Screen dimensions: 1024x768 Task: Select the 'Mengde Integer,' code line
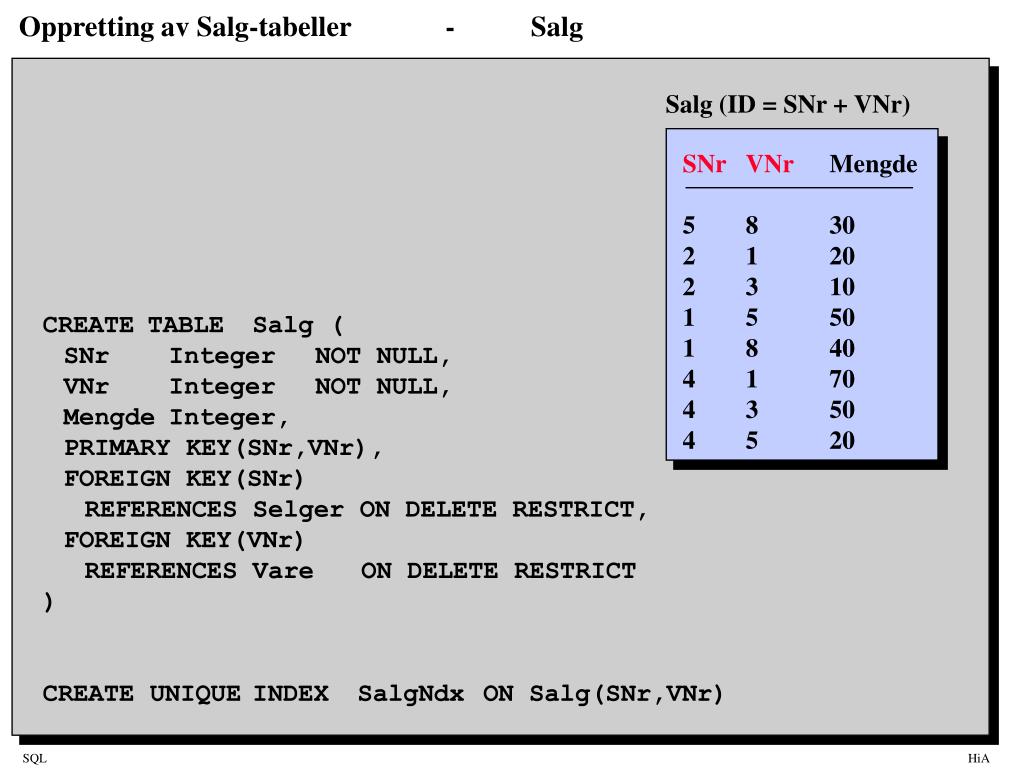(x=176, y=417)
